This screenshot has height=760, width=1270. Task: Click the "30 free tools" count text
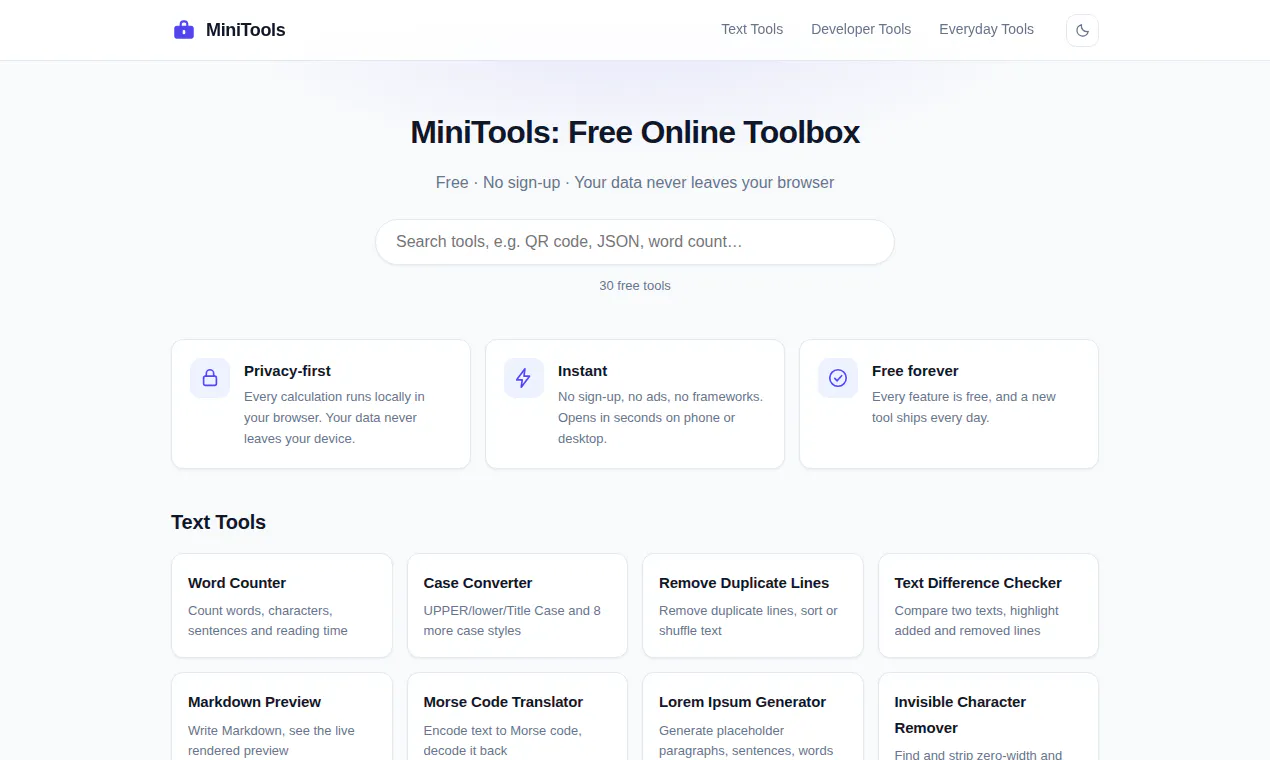[x=635, y=286]
